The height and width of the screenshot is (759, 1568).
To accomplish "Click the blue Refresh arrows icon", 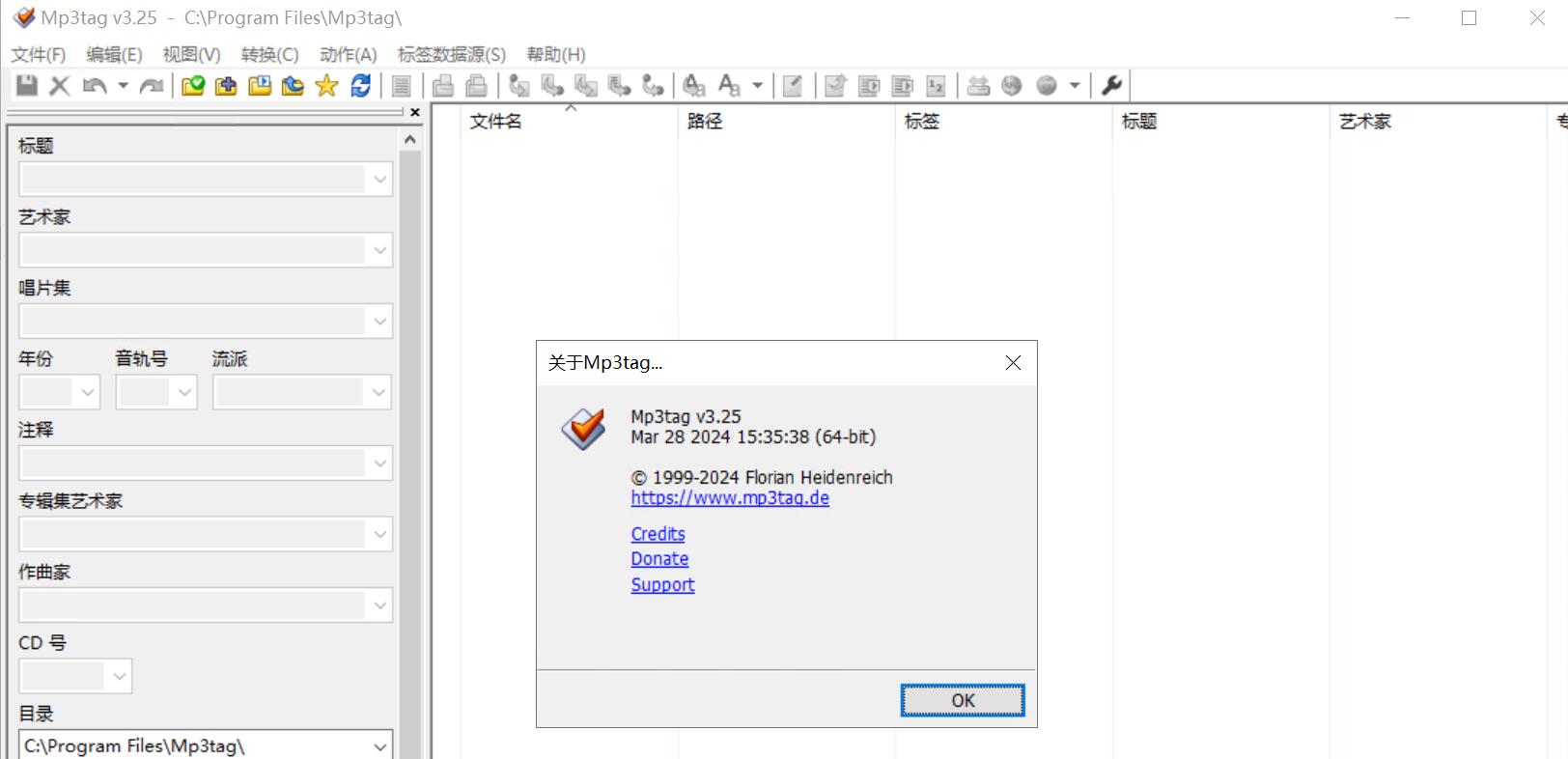I will (361, 86).
